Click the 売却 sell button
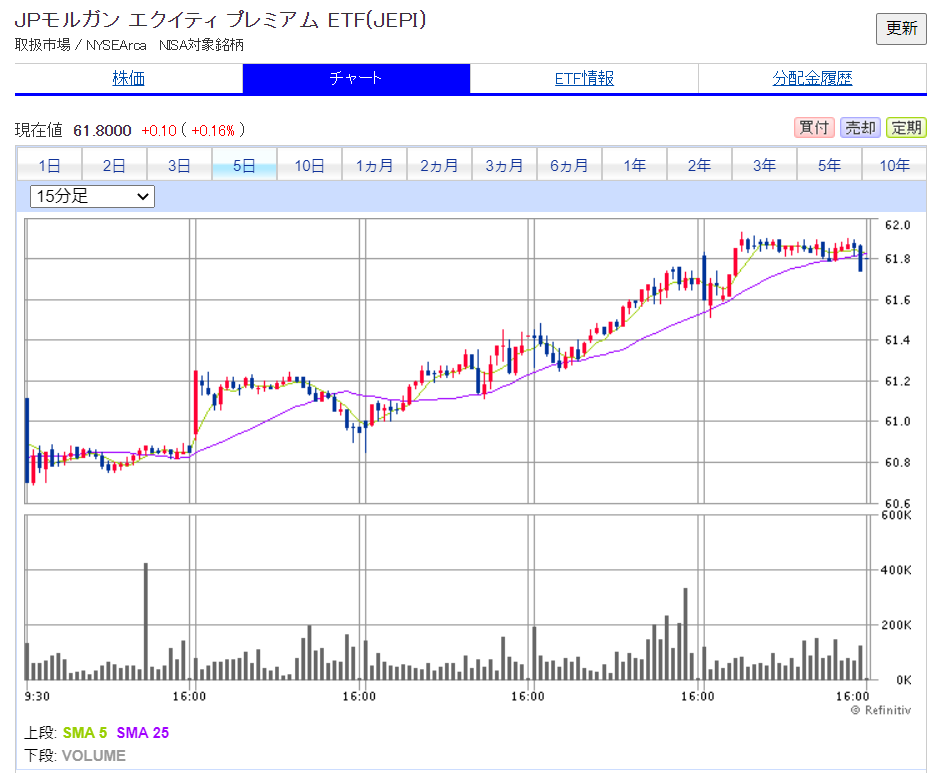The width and height of the screenshot is (940, 773). tap(860, 128)
